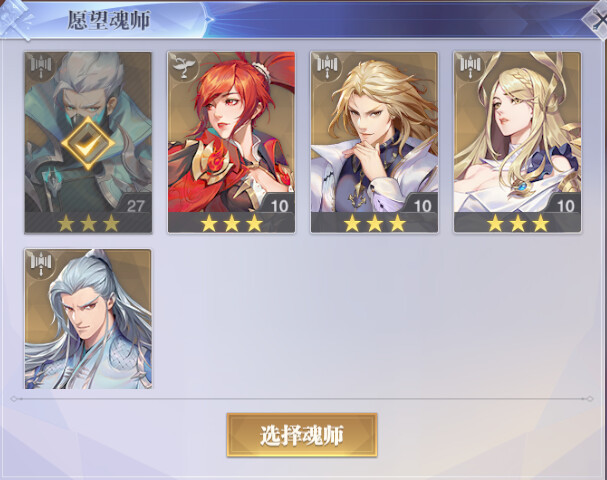Choose the blonde woman with braided hair

[517, 142]
